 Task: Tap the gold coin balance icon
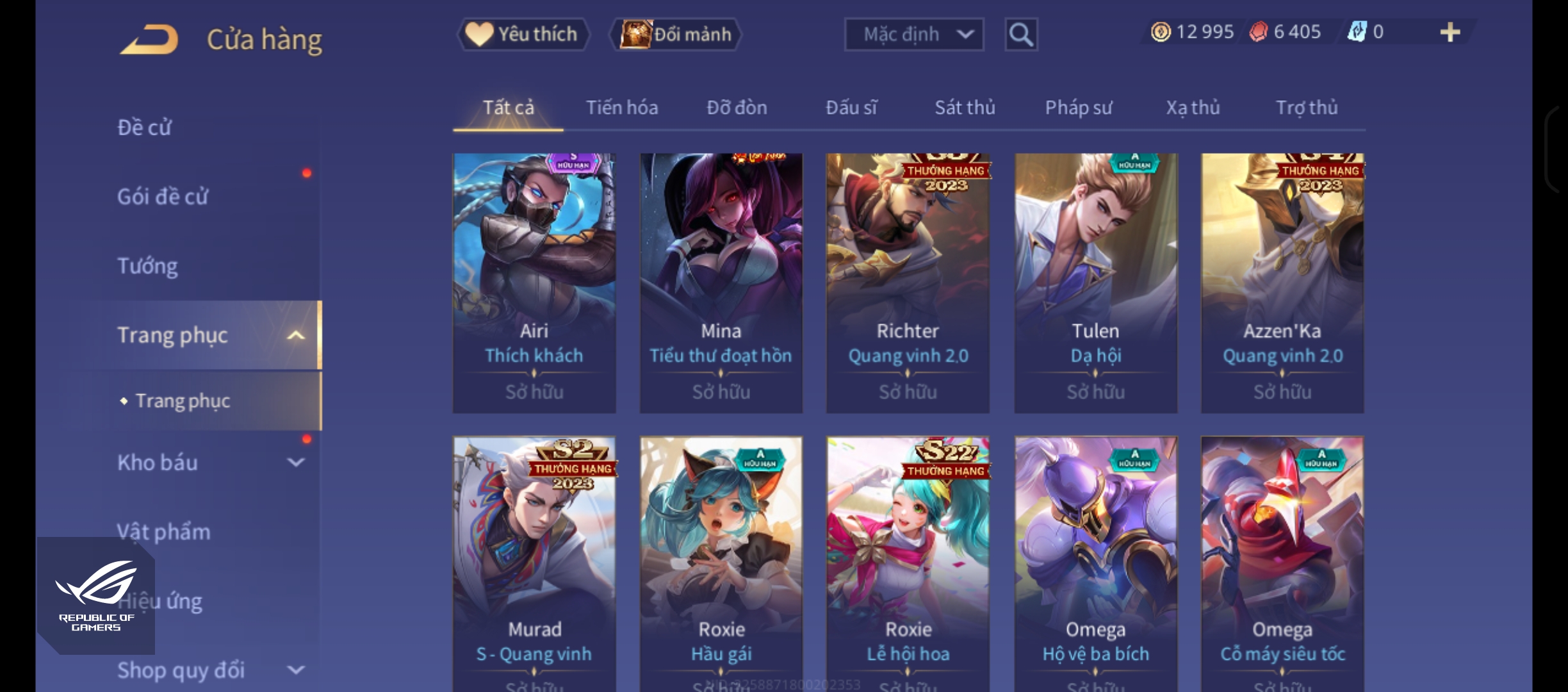click(x=1161, y=31)
